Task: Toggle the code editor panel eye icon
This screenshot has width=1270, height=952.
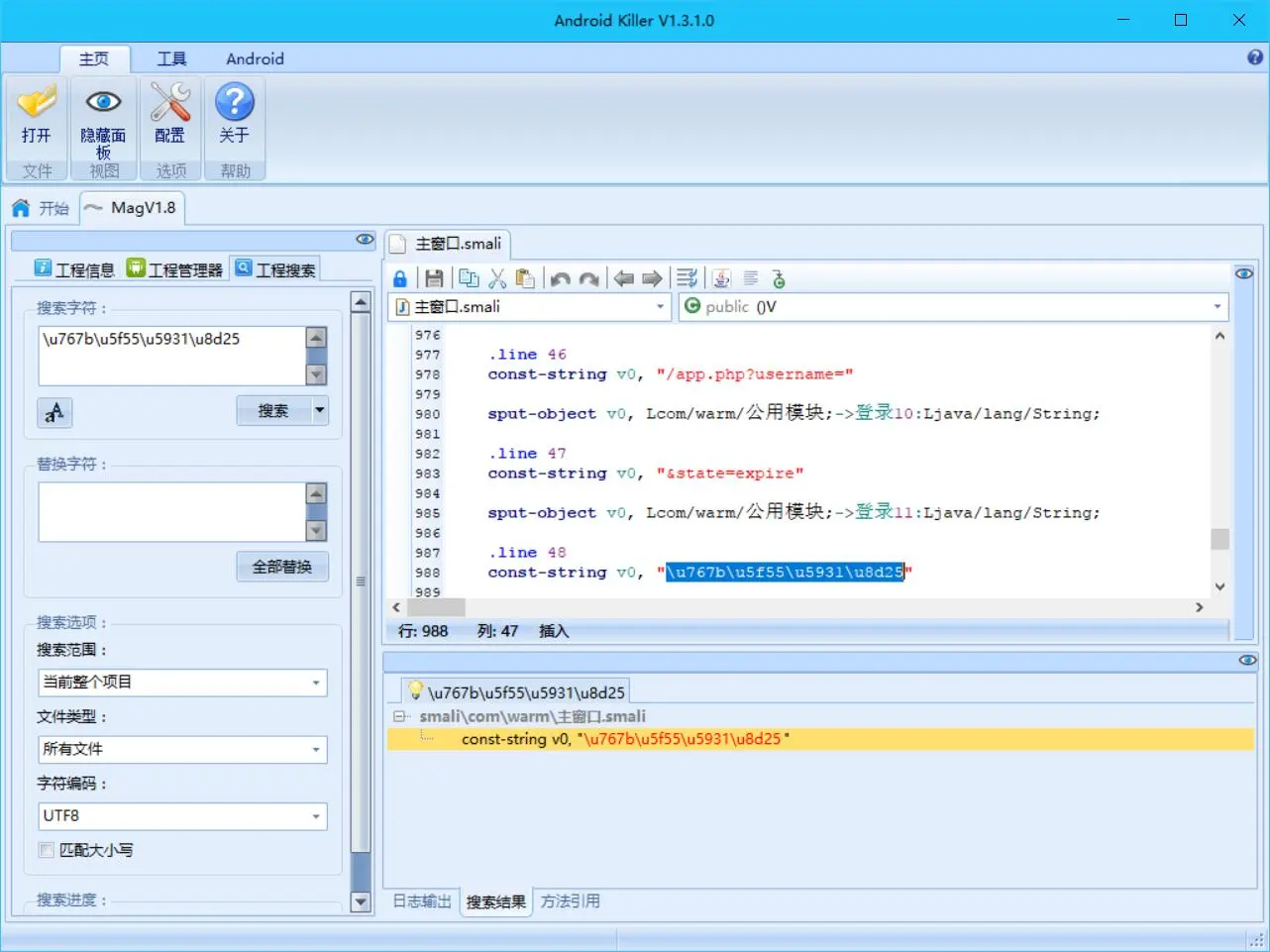Action: (1244, 273)
